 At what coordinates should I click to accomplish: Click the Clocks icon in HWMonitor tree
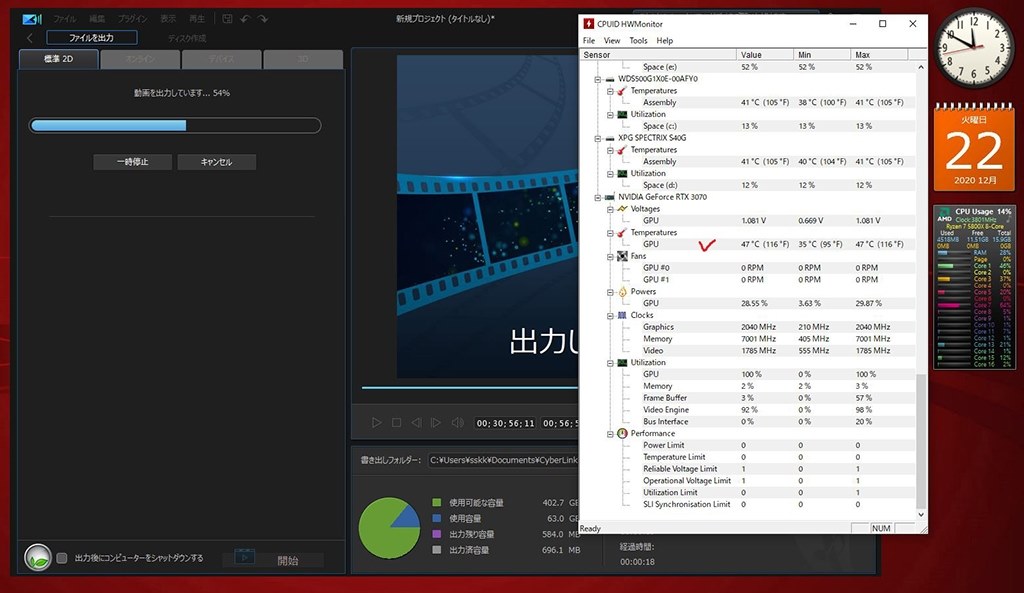[x=622, y=315]
